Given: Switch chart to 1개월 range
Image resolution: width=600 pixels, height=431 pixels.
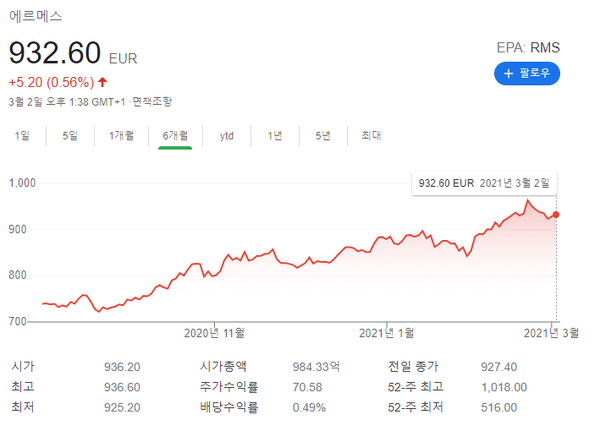Looking at the screenshot, I should click(x=121, y=136).
